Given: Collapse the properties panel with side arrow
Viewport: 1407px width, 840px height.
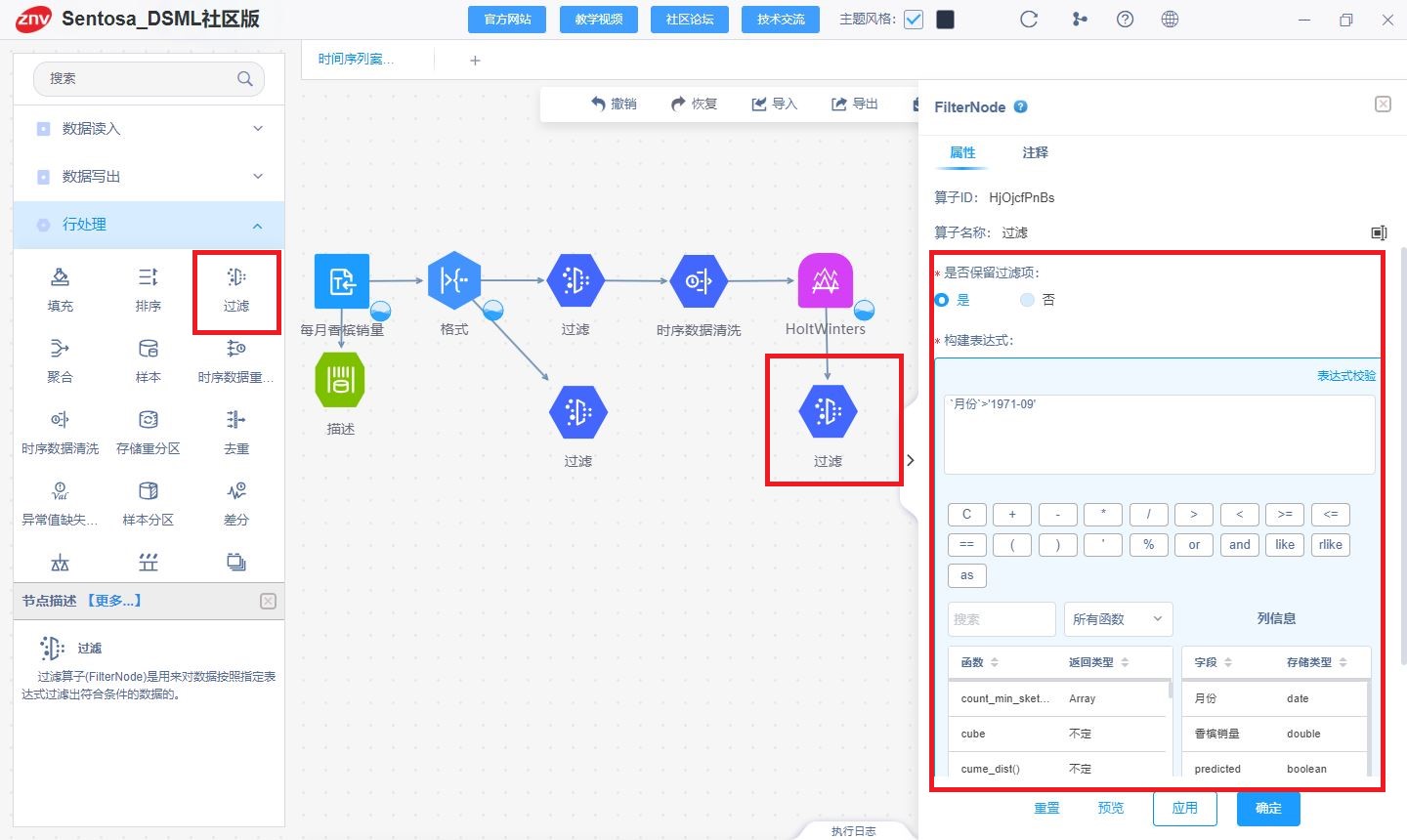Looking at the screenshot, I should click(x=911, y=460).
